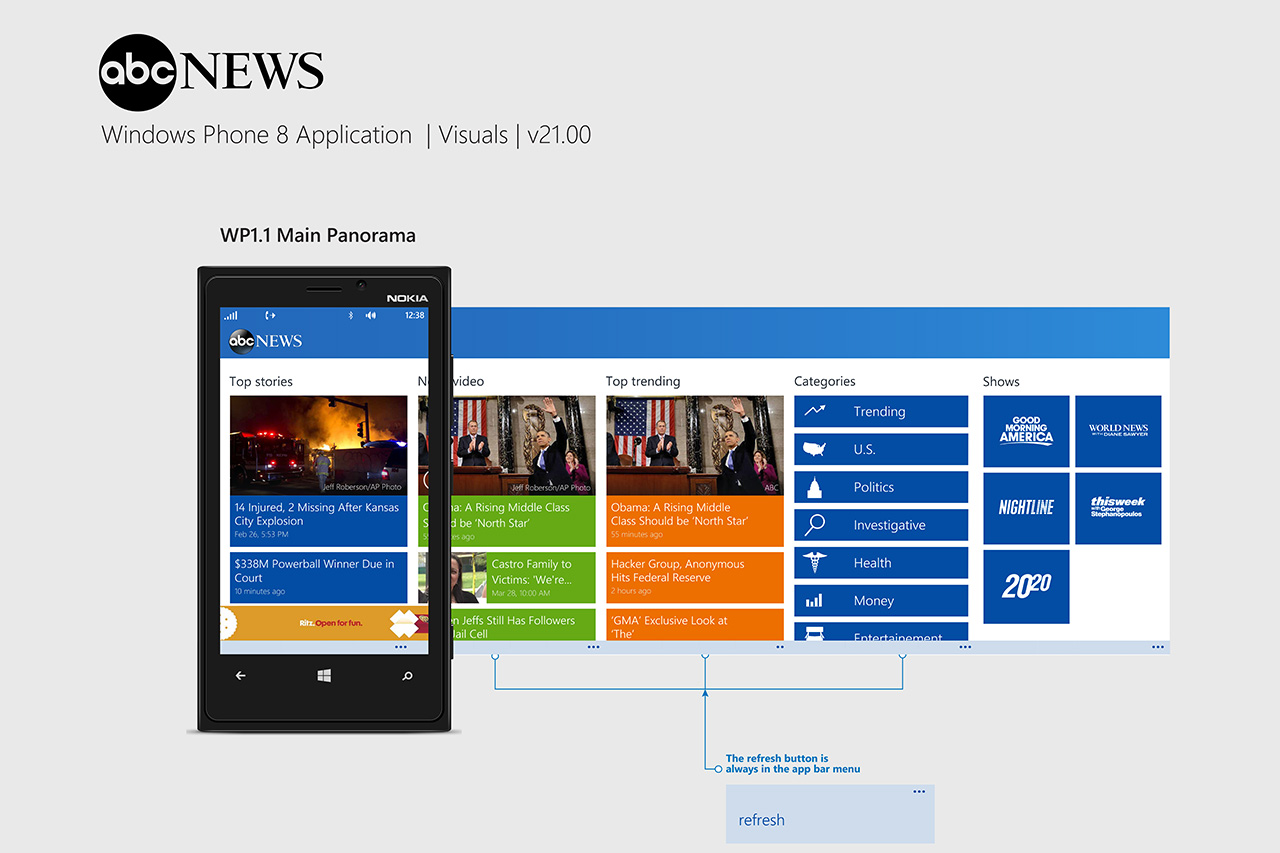The height and width of the screenshot is (853, 1280).
Task: Open the This Week show tile
Action: tap(1118, 508)
